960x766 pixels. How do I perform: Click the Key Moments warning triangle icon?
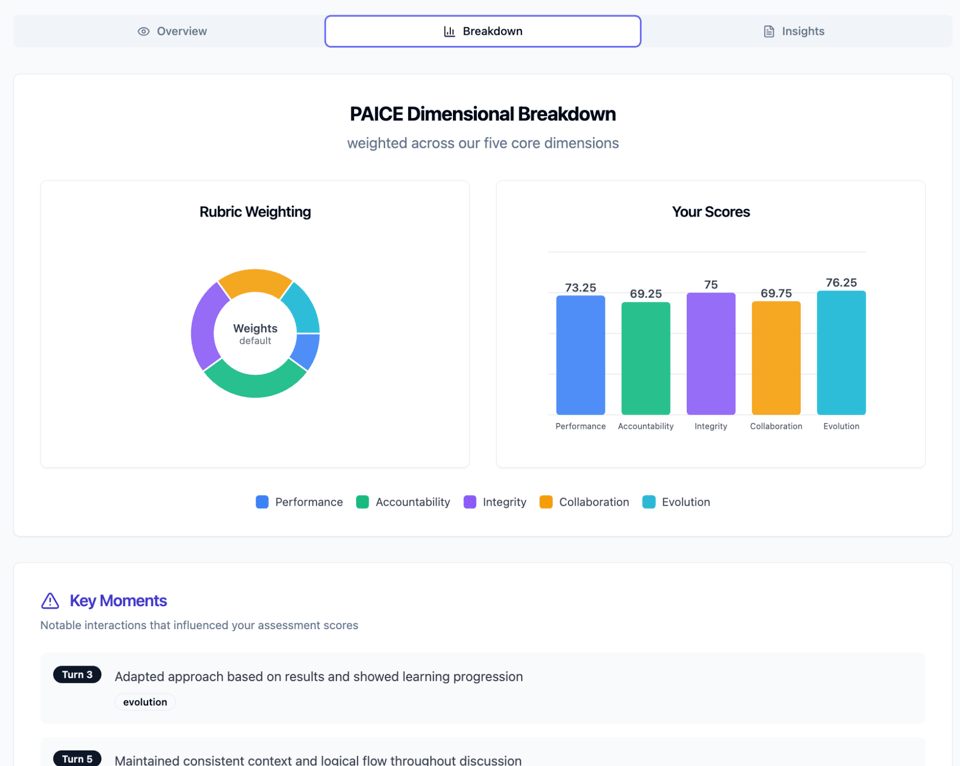[50, 601]
